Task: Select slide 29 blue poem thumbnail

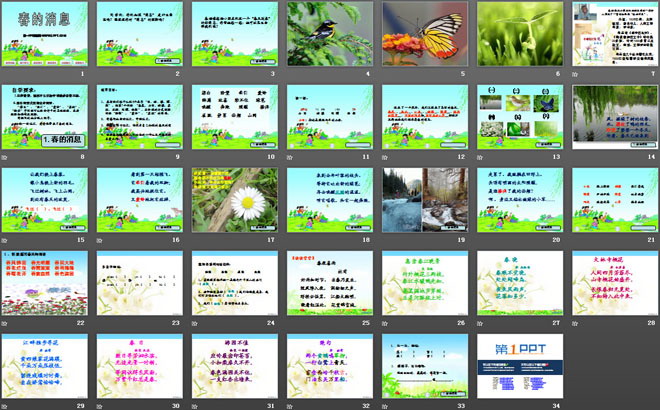Action: [x=45, y=366]
